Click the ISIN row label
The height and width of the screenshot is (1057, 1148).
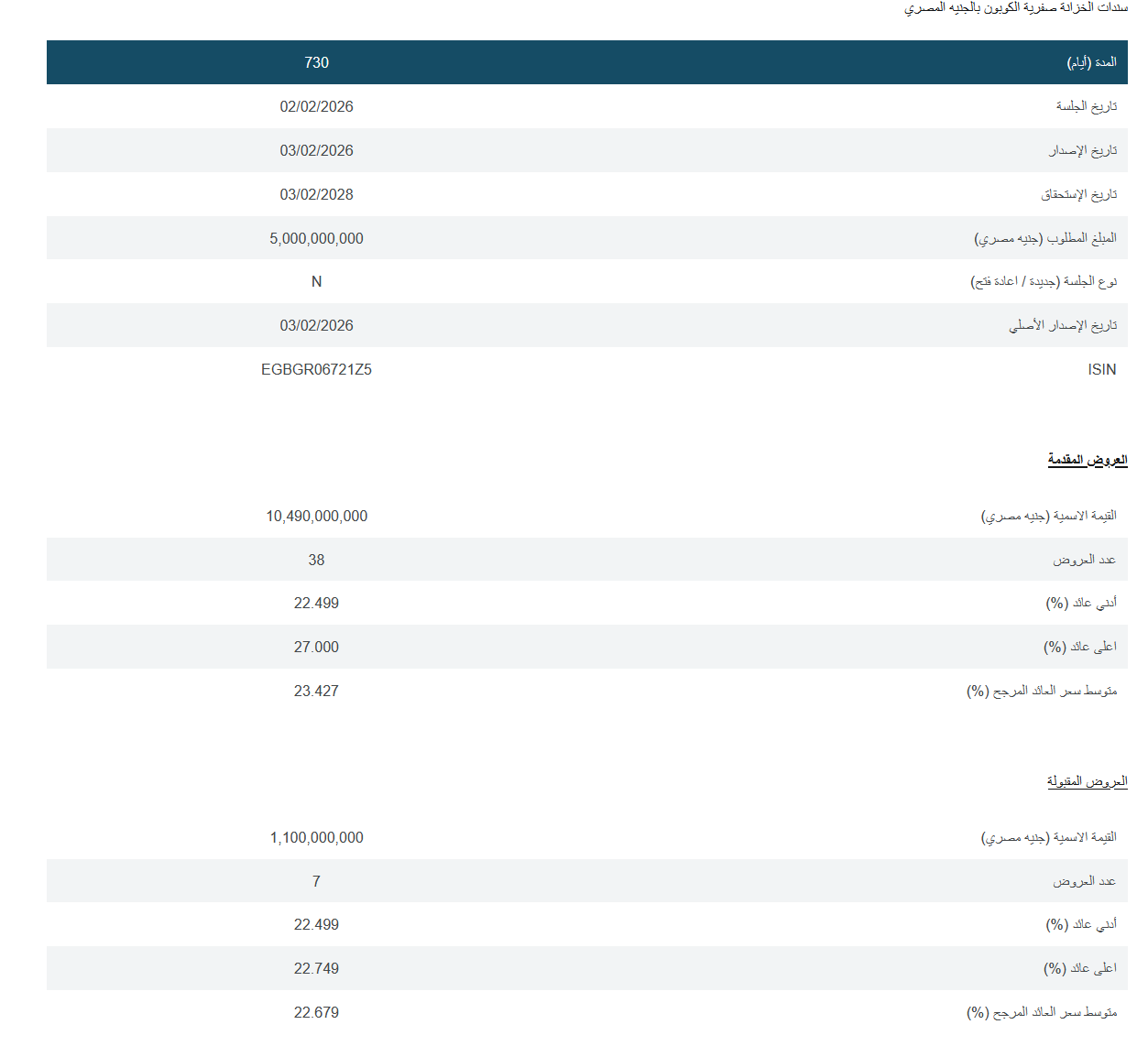pyautogui.click(x=1101, y=370)
